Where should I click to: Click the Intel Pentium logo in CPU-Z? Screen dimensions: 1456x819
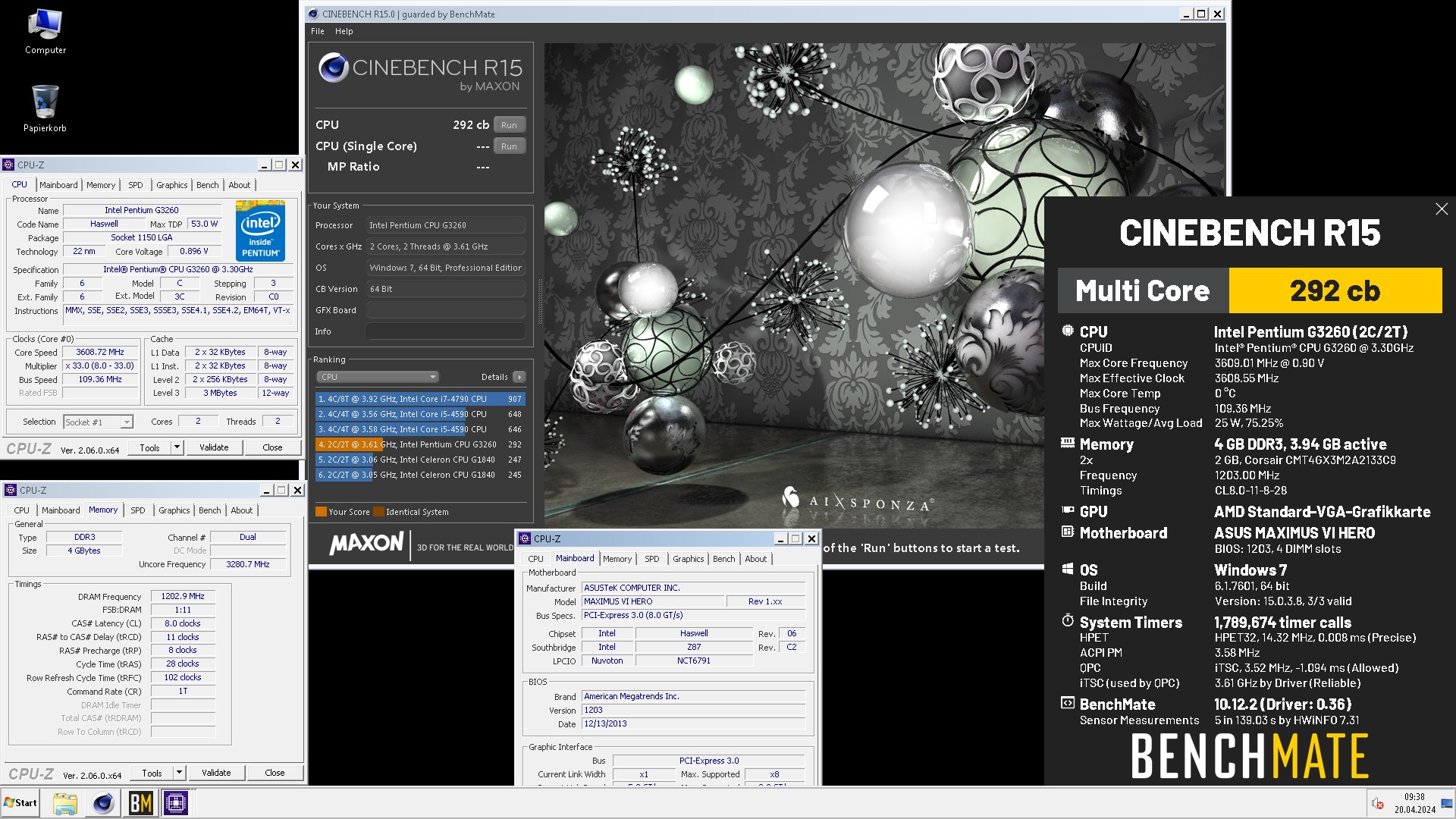[260, 231]
